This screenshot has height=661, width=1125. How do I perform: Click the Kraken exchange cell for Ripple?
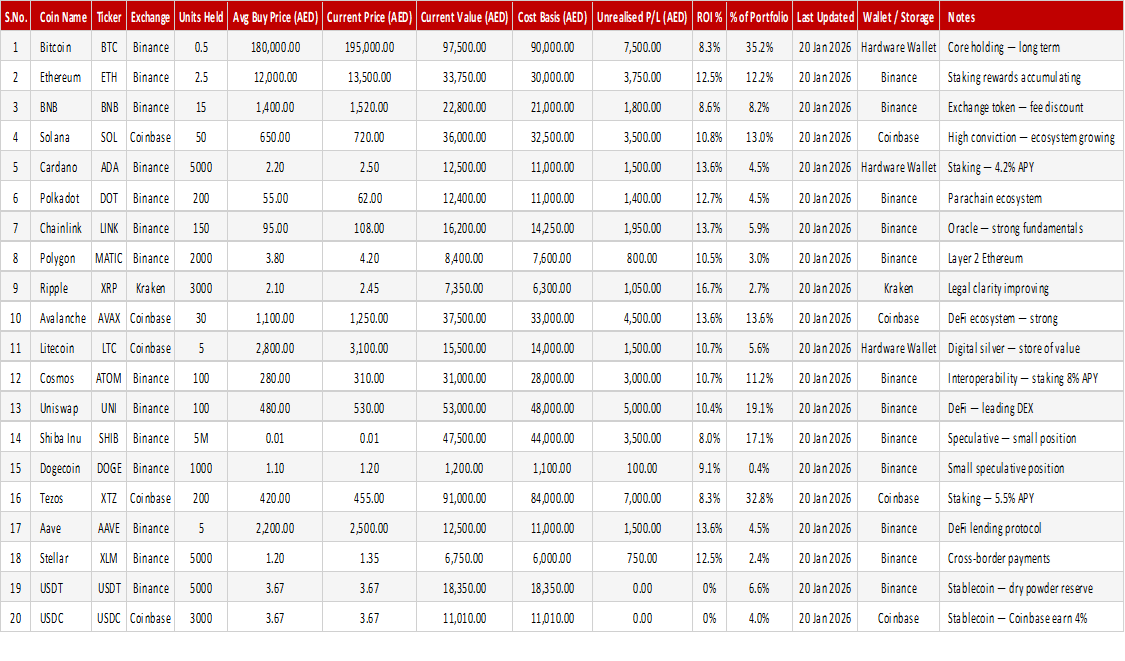(151, 289)
